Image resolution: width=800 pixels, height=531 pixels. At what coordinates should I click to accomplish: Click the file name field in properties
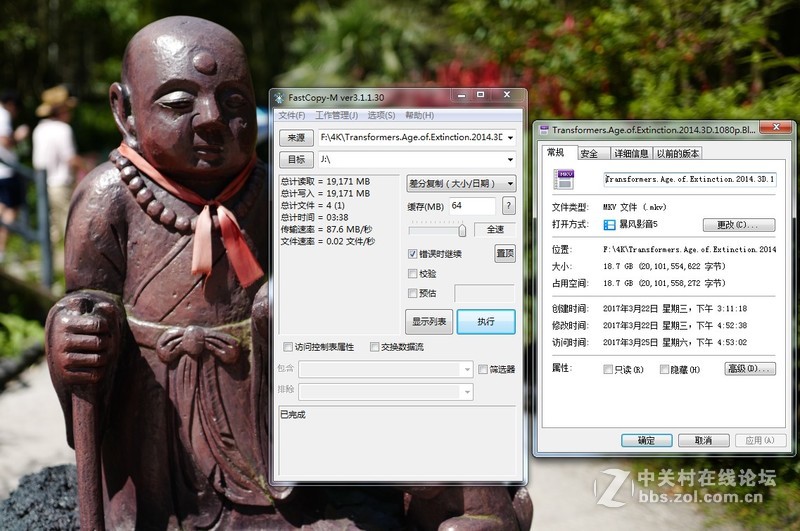690,180
